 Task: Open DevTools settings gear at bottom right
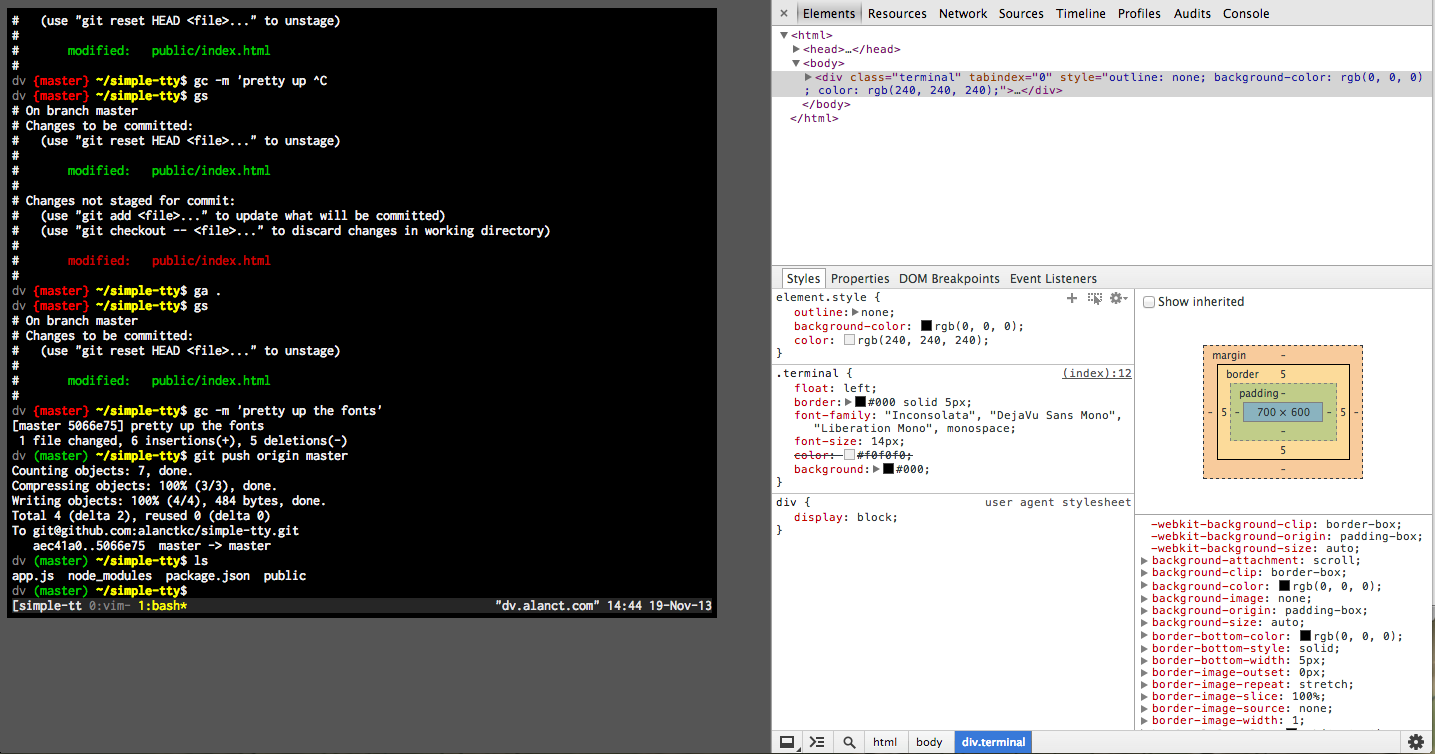pyautogui.click(x=1416, y=742)
